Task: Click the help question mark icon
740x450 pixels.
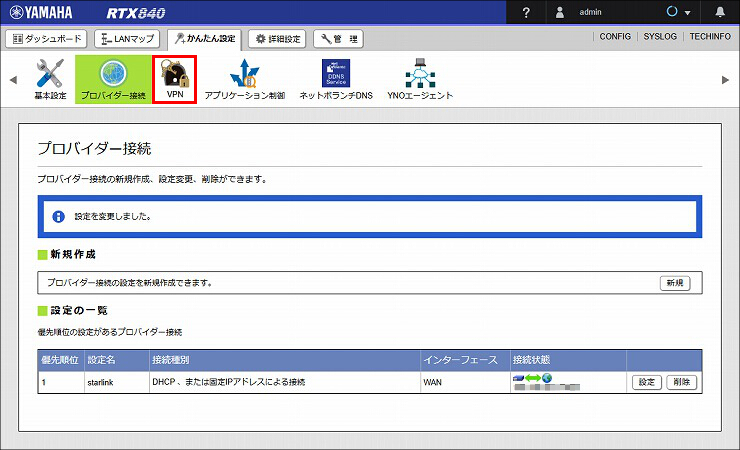Action: coord(526,12)
